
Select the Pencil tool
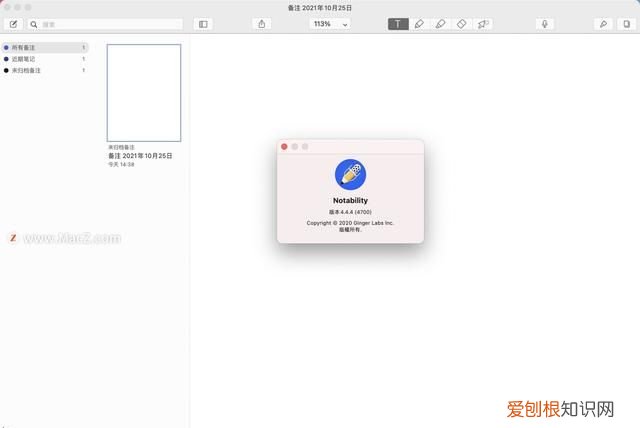[419, 24]
